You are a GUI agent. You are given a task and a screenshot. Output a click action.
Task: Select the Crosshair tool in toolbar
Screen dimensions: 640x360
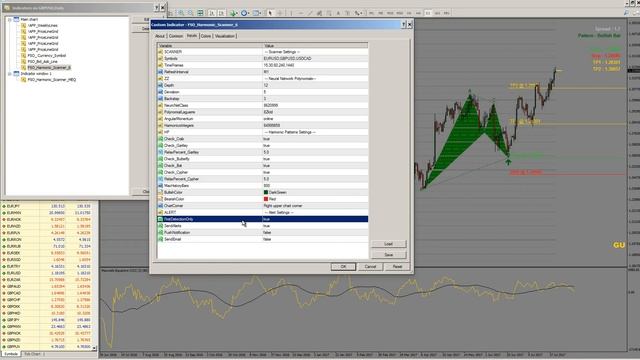coord(280,13)
